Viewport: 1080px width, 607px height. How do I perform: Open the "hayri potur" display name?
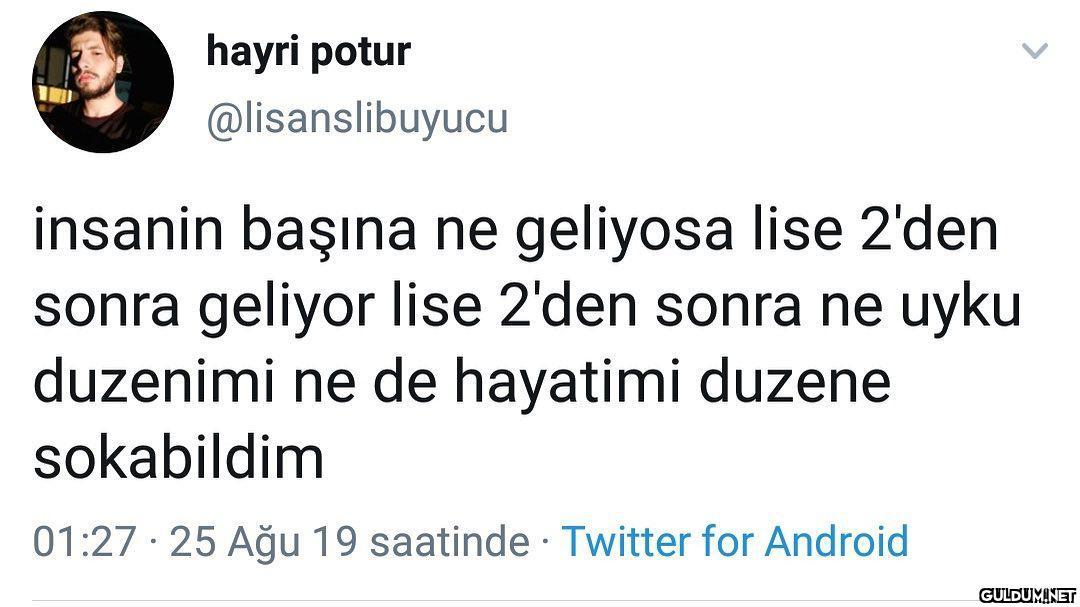click(308, 51)
